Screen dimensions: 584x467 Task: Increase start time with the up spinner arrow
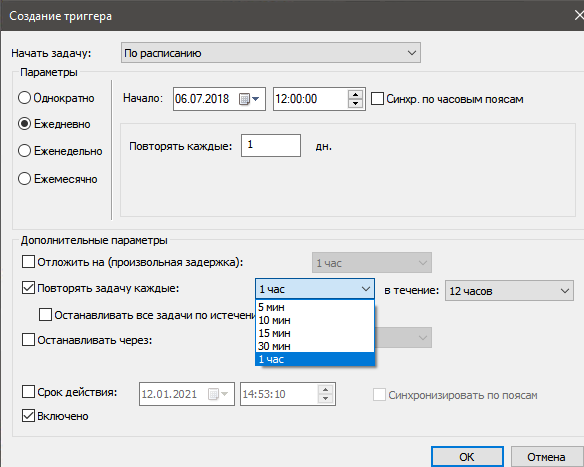coord(355,95)
